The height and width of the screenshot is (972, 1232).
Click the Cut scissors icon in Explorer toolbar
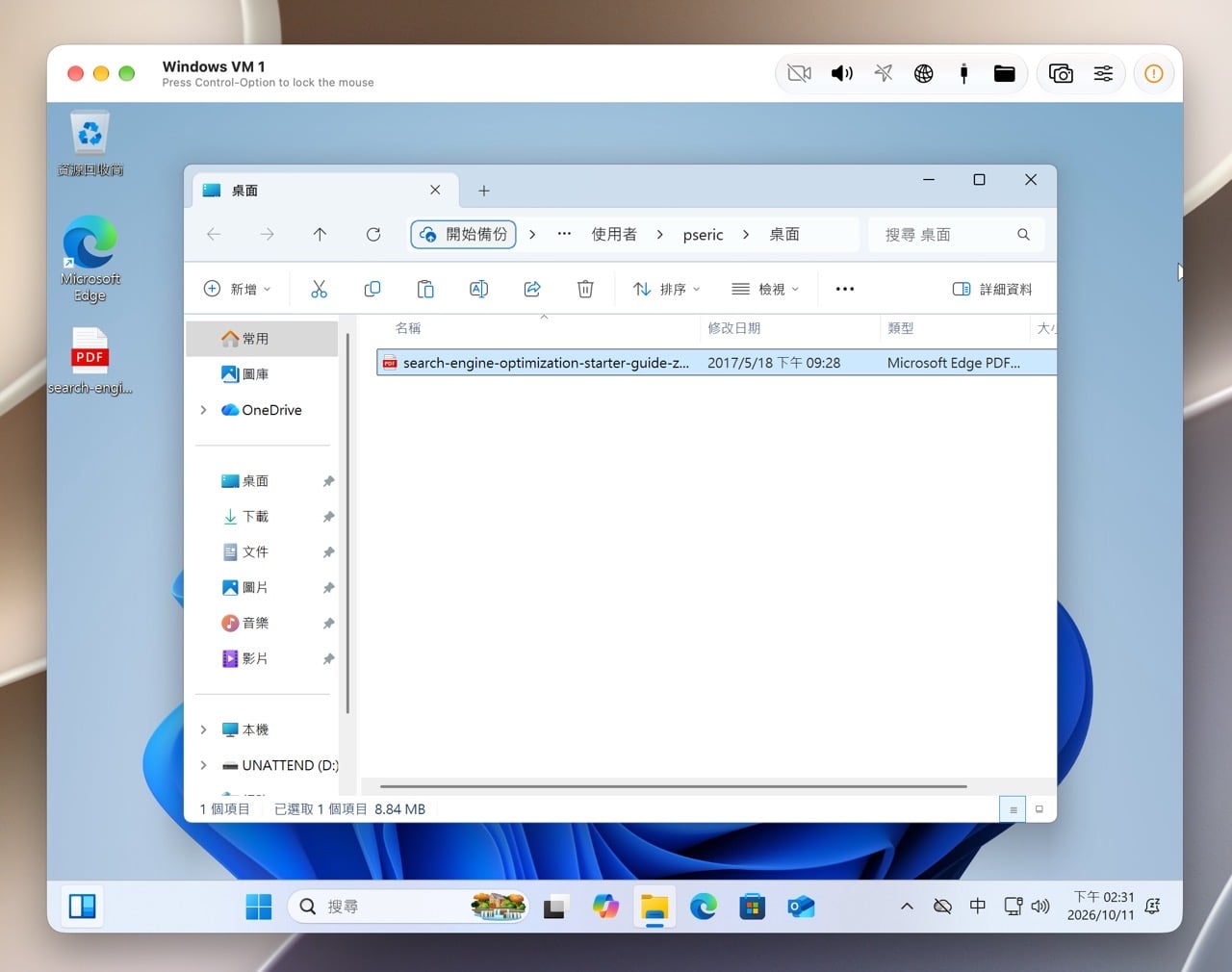320,289
